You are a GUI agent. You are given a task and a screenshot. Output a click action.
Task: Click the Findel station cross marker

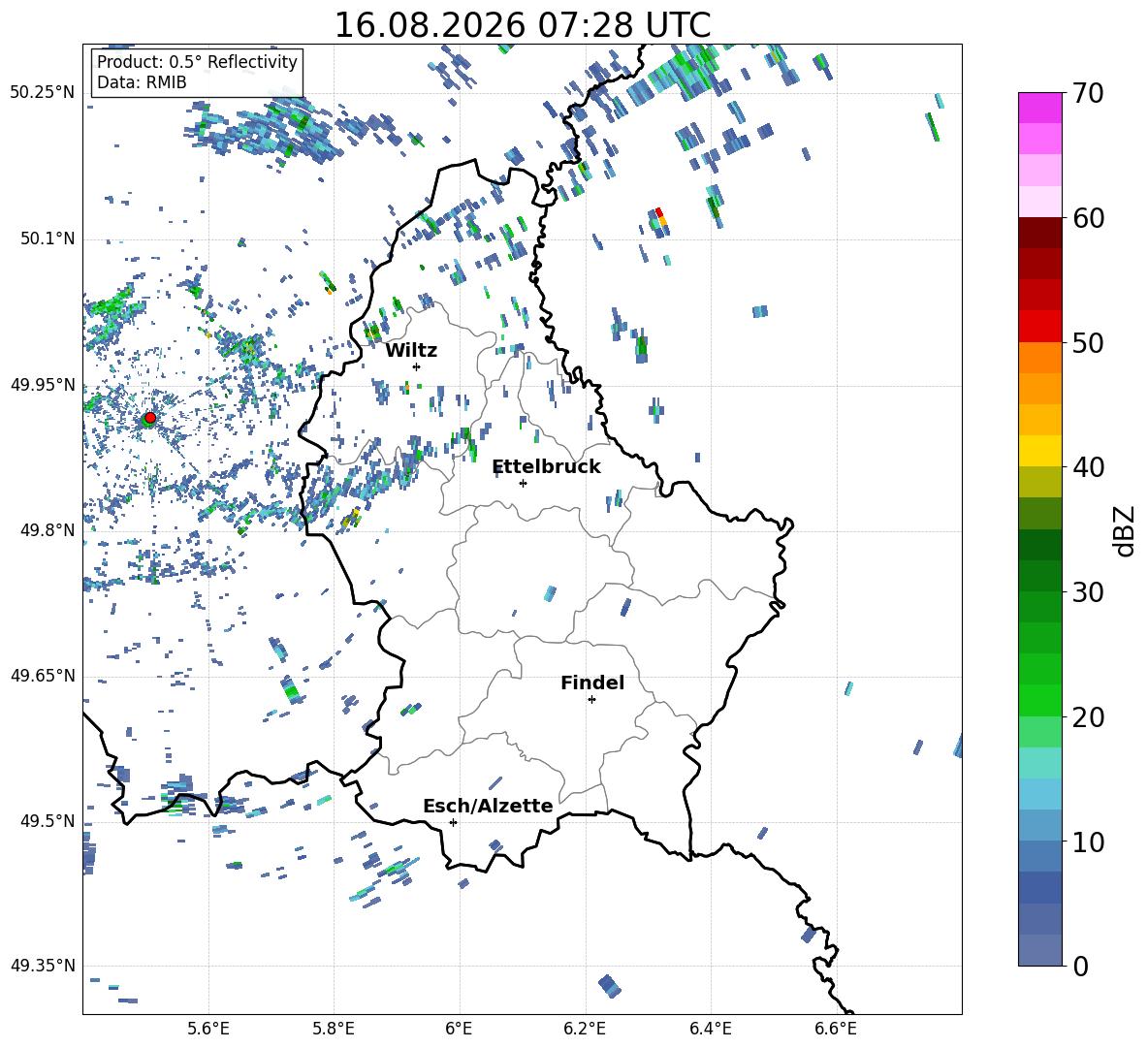(591, 700)
